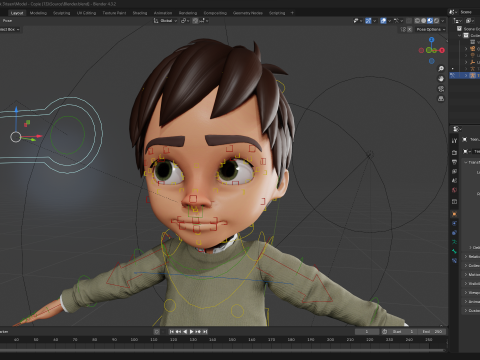Open the Bone Constraints properties tab icon

454,261
